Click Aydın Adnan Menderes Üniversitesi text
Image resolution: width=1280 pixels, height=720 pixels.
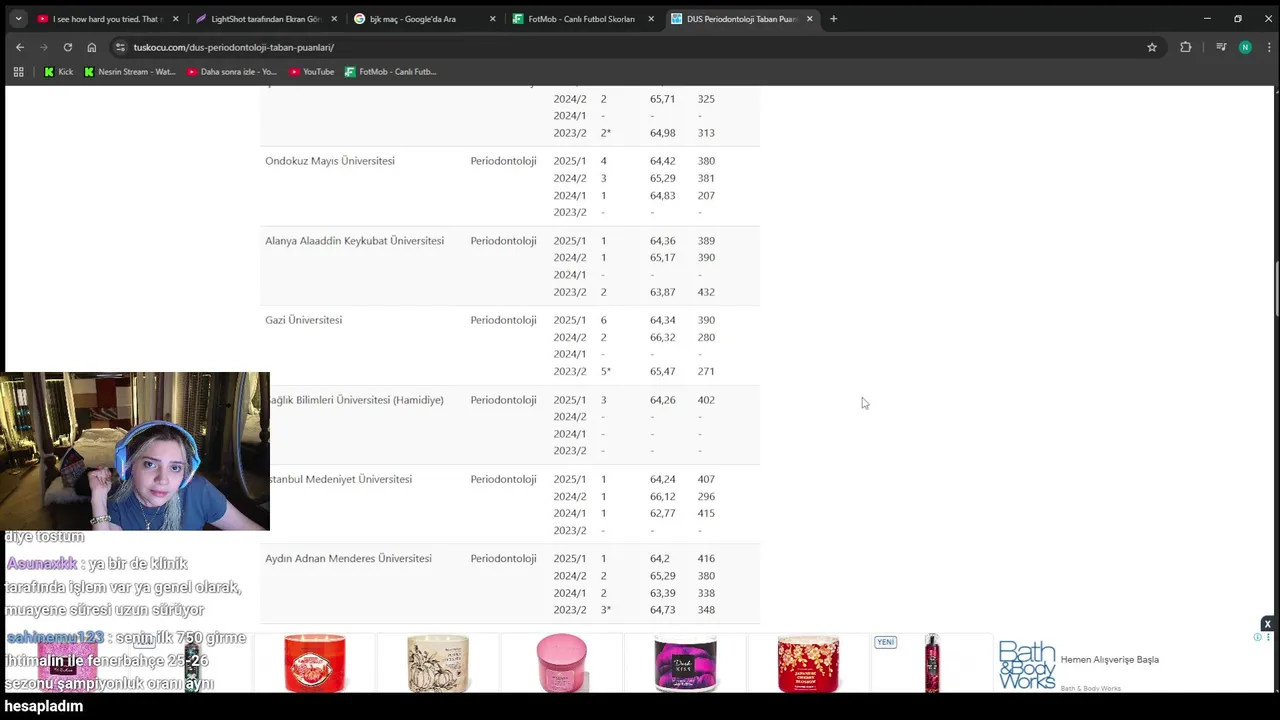point(348,559)
